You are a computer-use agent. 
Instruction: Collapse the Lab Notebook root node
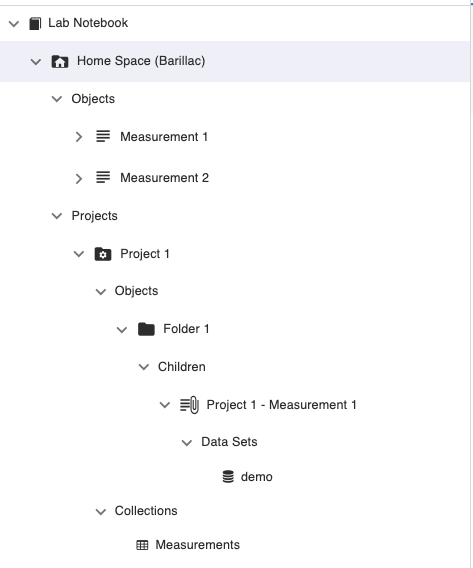tap(14, 24)
